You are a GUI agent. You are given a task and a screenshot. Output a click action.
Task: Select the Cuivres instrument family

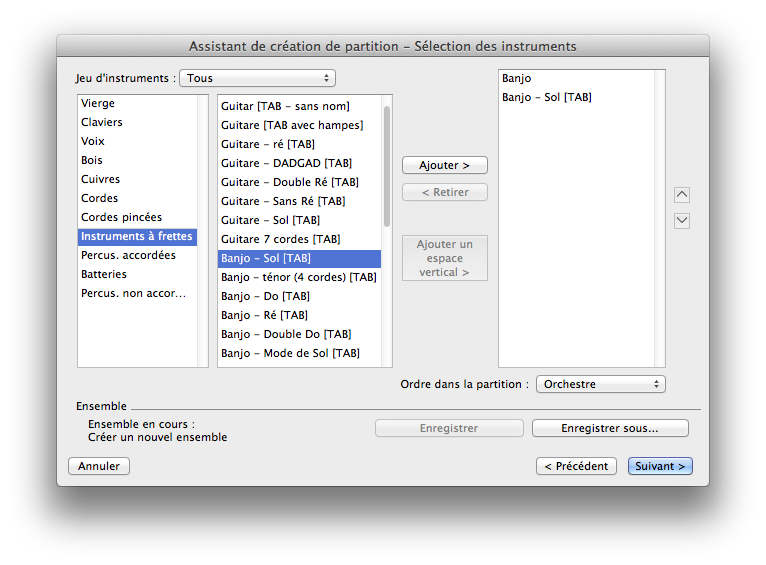(x=101, y=179)
